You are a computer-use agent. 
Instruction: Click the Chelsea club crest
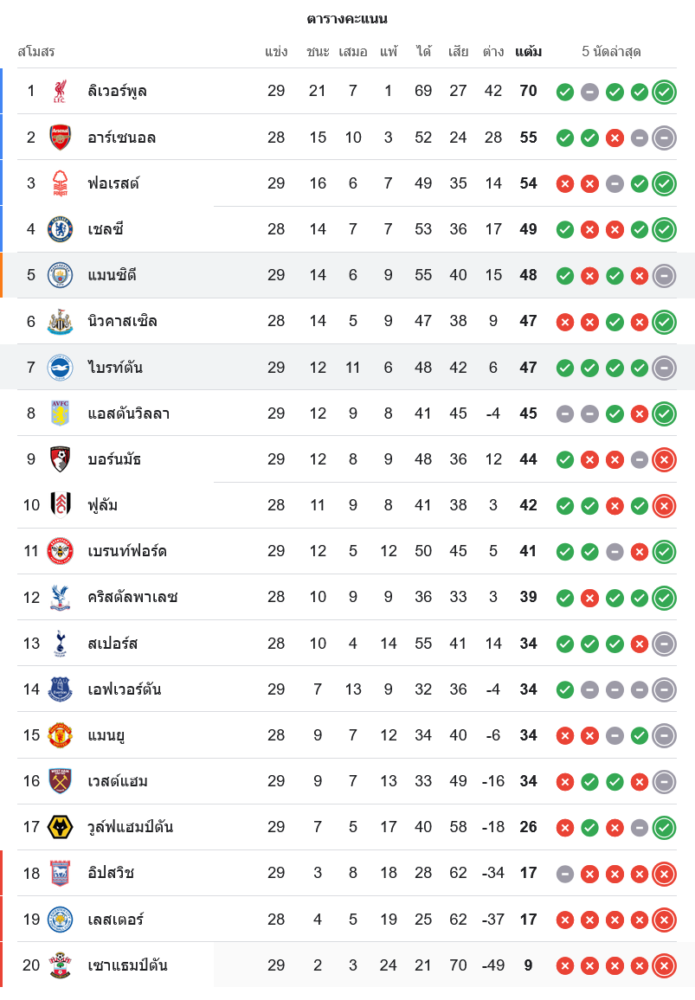point(61,230)
